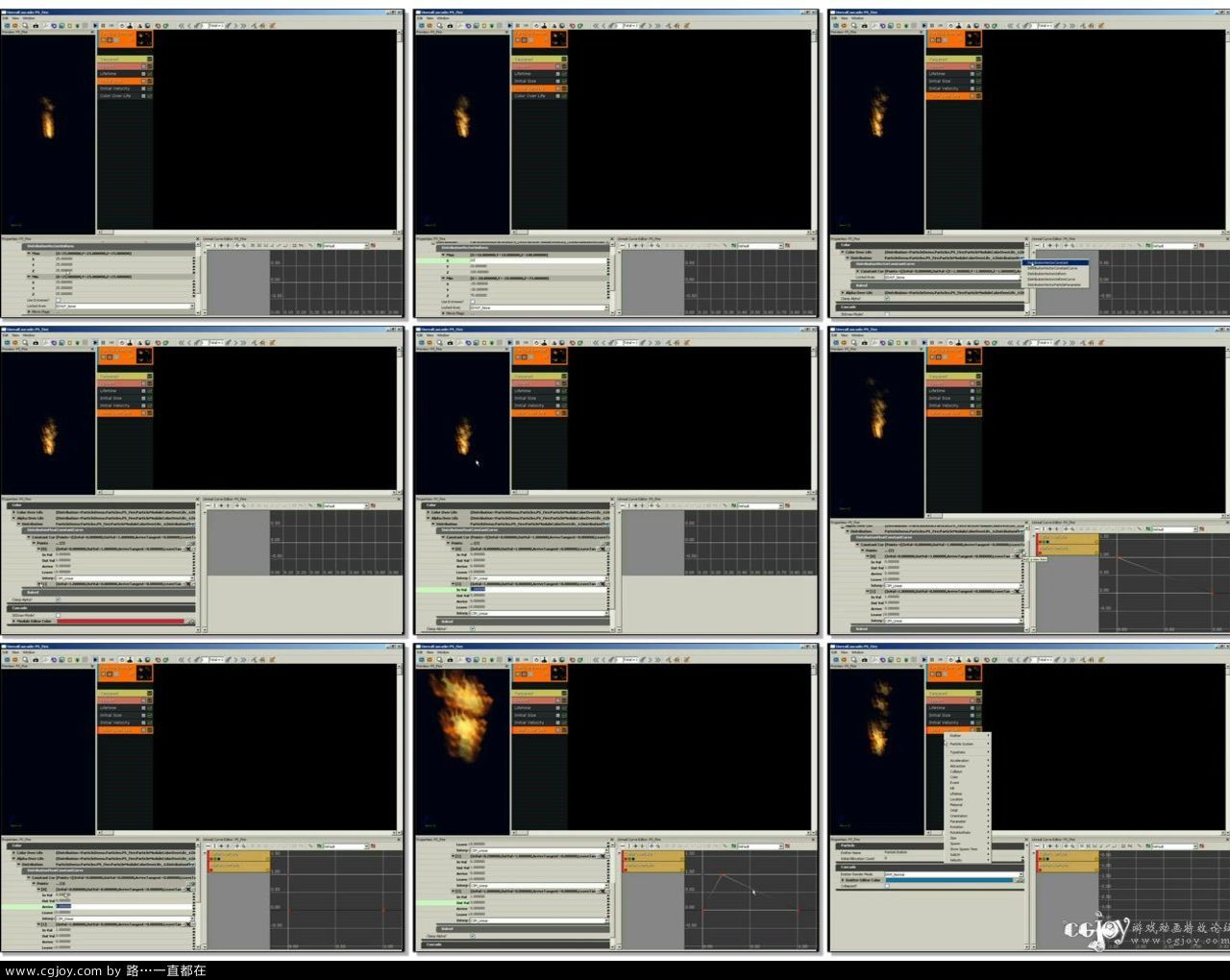Collapse the Points array in the red swatch frame
This screenshot has height=980, width=1230.
pos(34,543)
